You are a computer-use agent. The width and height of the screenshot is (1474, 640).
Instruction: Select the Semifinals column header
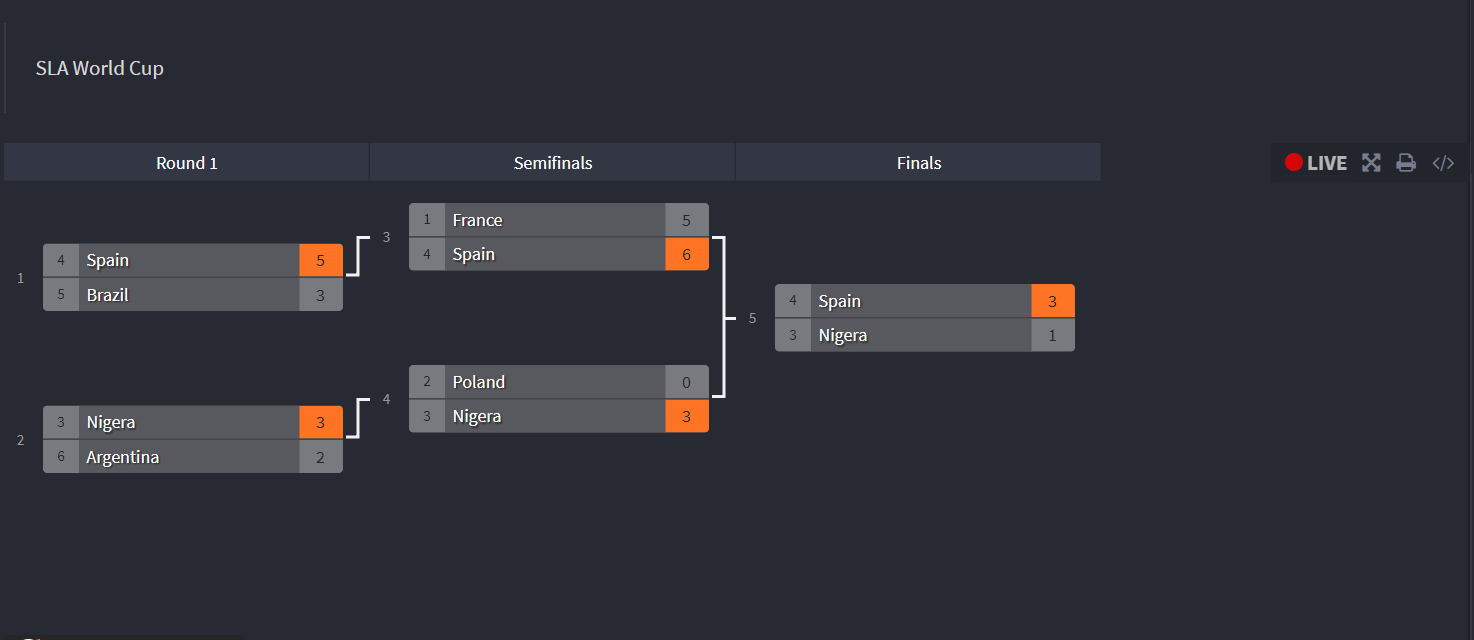click(553, 163)
